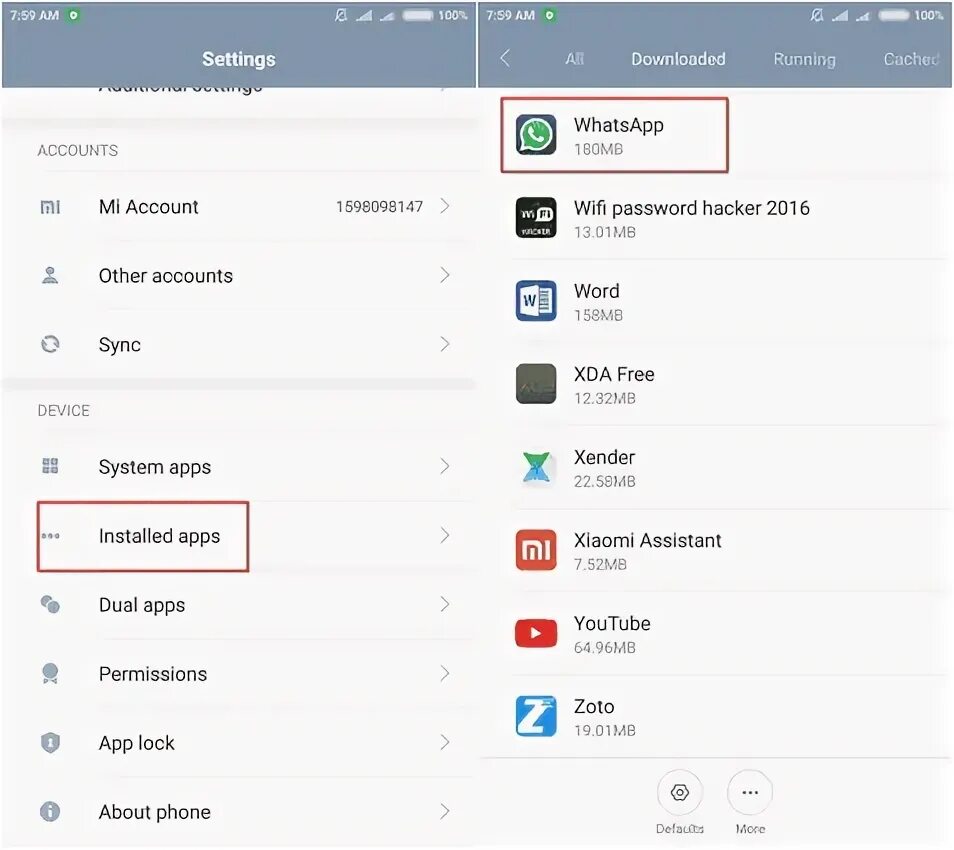Image resolution: width=954 pixels, height=850 pixels.
Task: Tap the Installed apps dots icon
Action: [x=50, y=536]
